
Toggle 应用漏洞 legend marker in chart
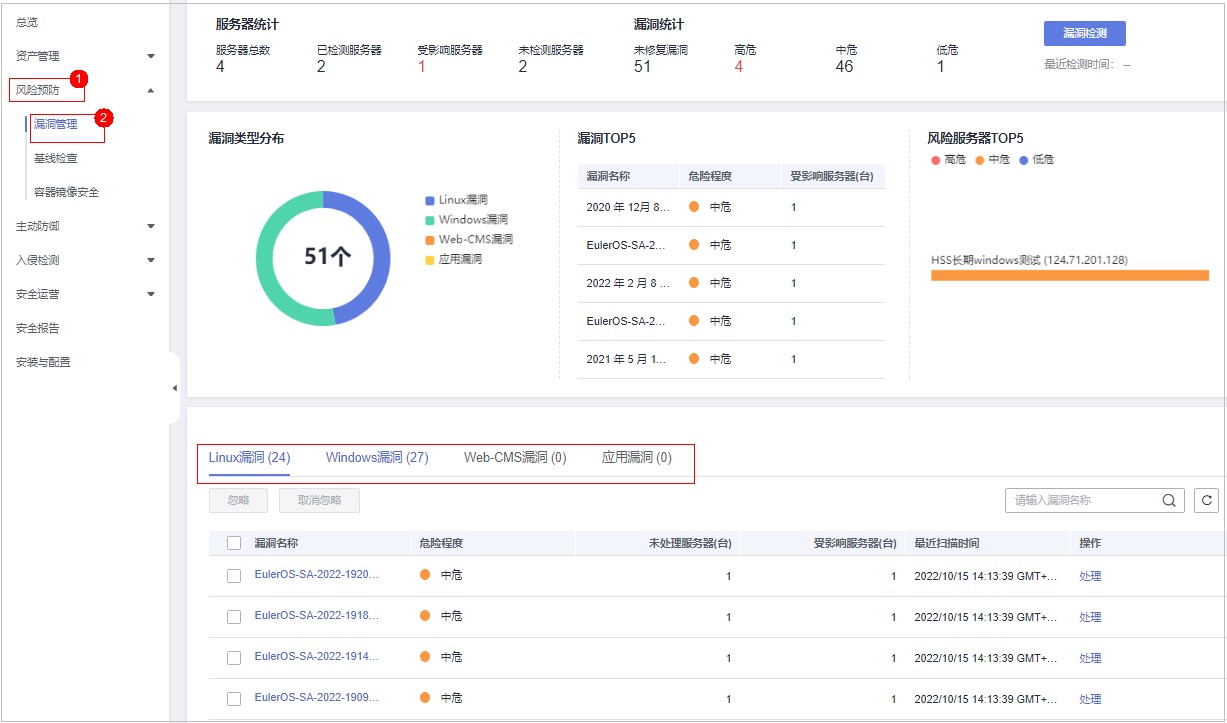pos(430,259)
